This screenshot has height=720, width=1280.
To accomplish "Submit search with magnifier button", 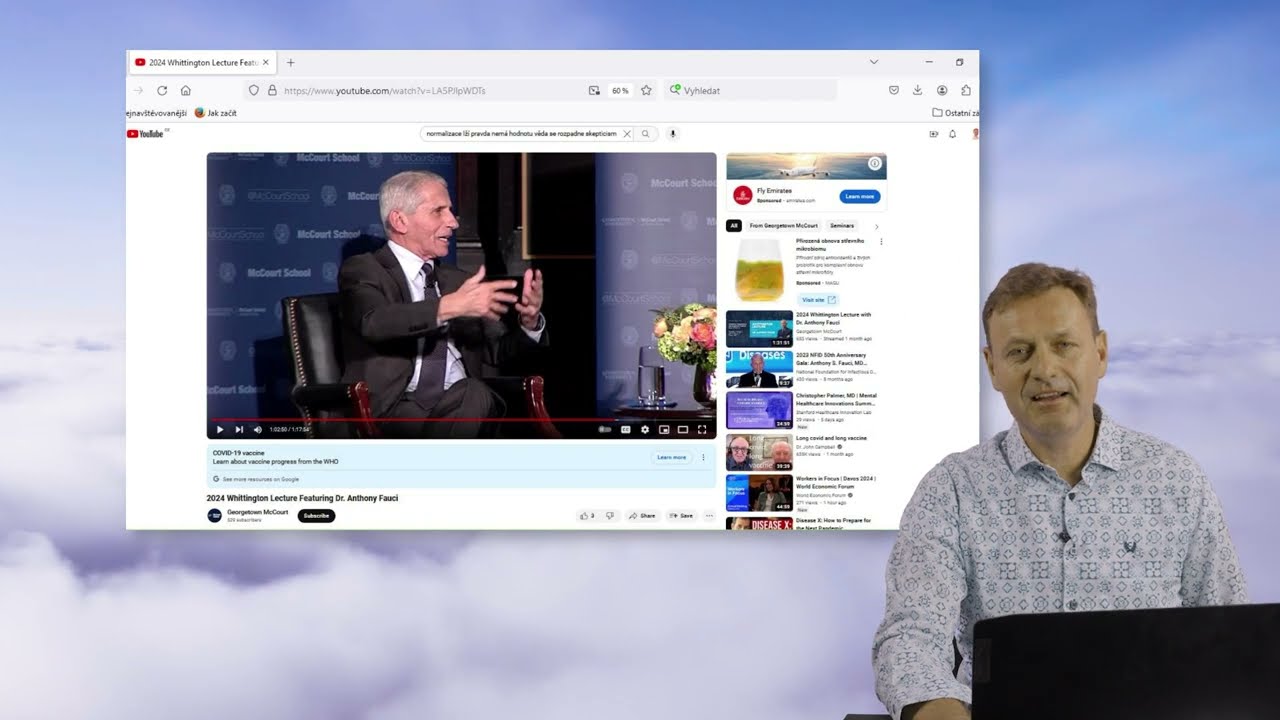I will click(646, 133).
